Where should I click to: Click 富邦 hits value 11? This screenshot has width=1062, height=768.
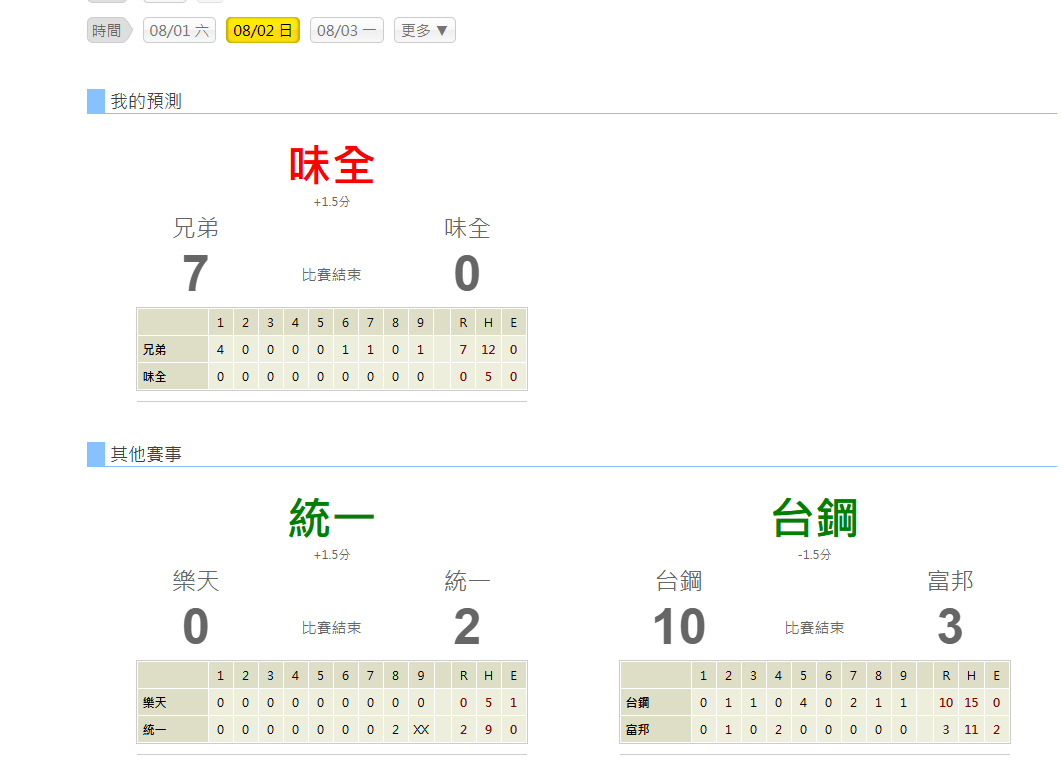point(971,729)
